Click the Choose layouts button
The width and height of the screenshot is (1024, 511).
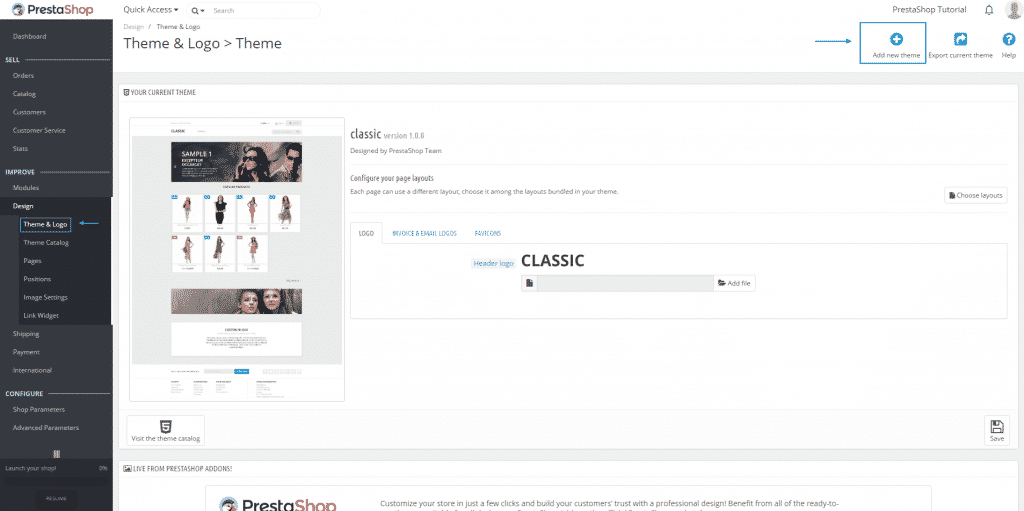pos(976,195)
